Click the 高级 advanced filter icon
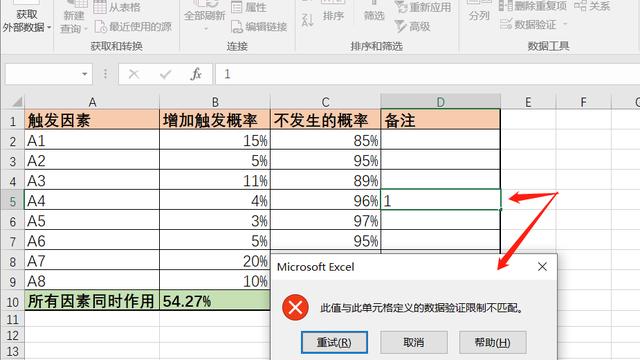 (x=401, y=27)
